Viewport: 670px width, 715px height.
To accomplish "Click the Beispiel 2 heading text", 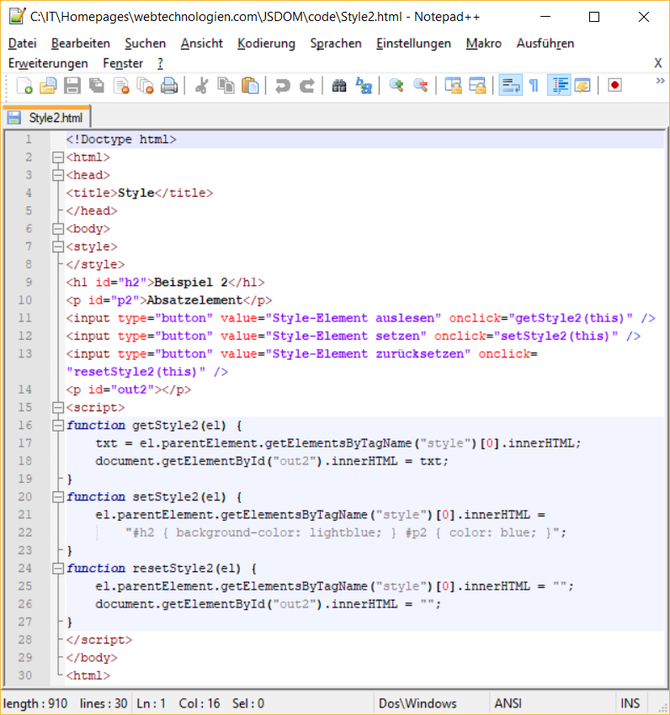I will click(x=191, y=282).
